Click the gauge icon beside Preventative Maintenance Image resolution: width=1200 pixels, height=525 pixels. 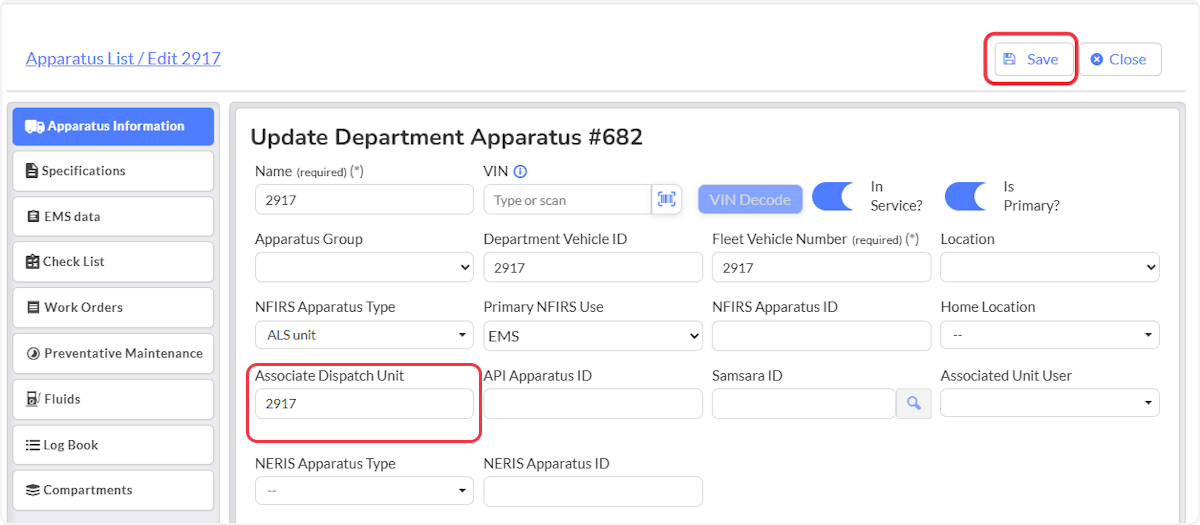click(x=33, y=353)
